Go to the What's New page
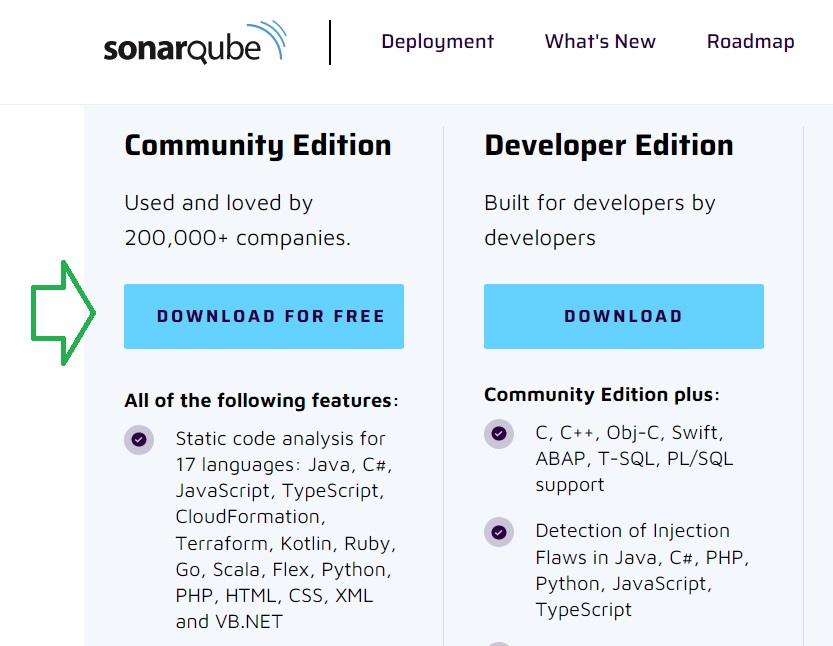 click(x=600, y=41)
